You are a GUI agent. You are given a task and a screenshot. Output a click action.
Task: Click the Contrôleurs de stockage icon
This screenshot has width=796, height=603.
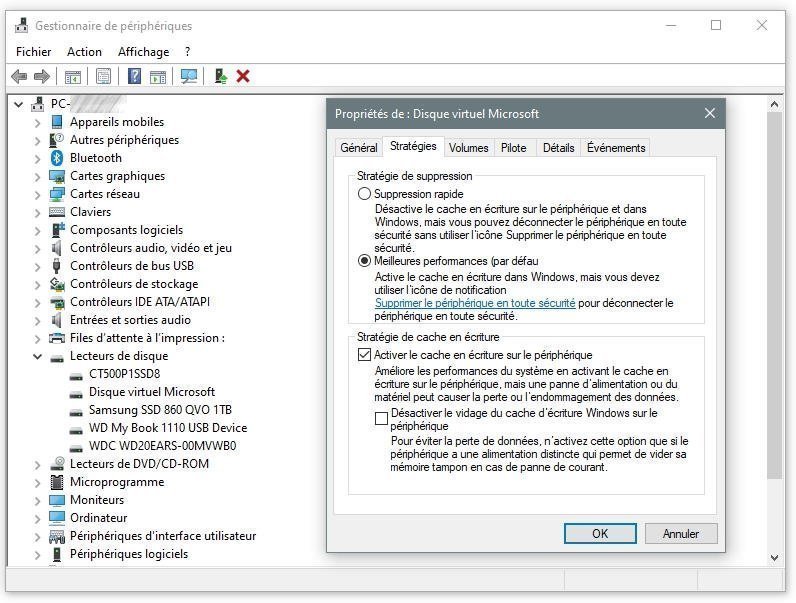(x=57, y=284)
